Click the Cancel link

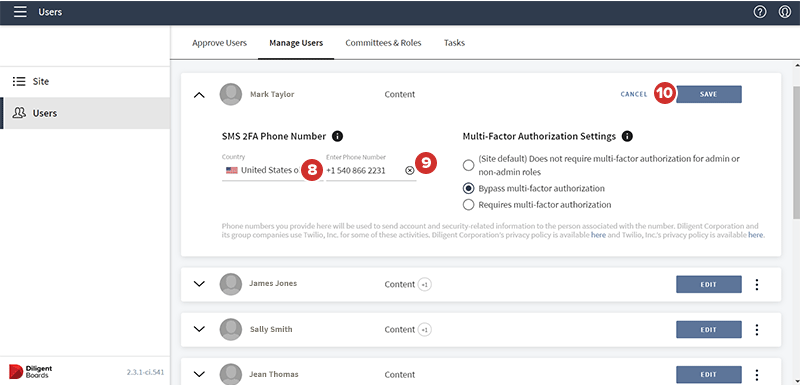click(634, 94)
